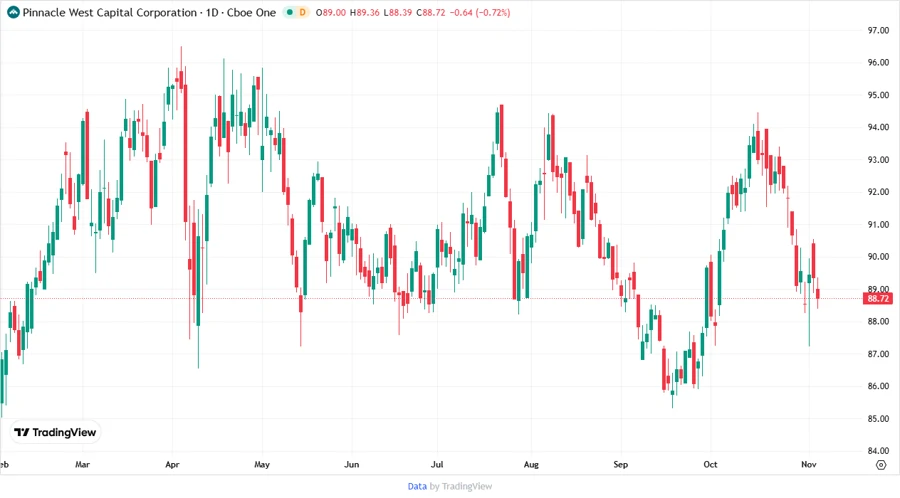Click the Oct label on time axis

tap(710, 465)
